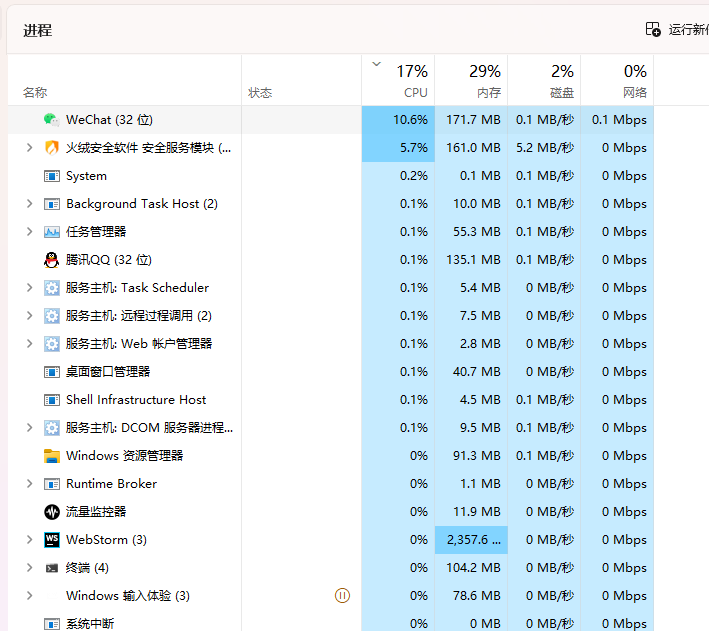Click the 104.2 MB memory cell
Viewport: 709px width, 631px height.
[x=471, y=568]
